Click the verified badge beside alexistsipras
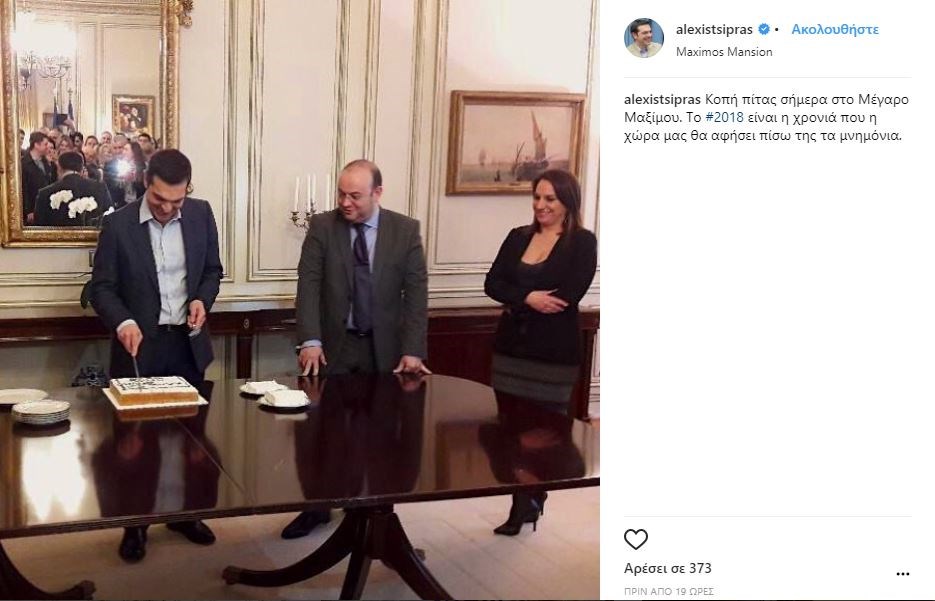935x601 pixels. pyautogui.click(x=764, y=29)
